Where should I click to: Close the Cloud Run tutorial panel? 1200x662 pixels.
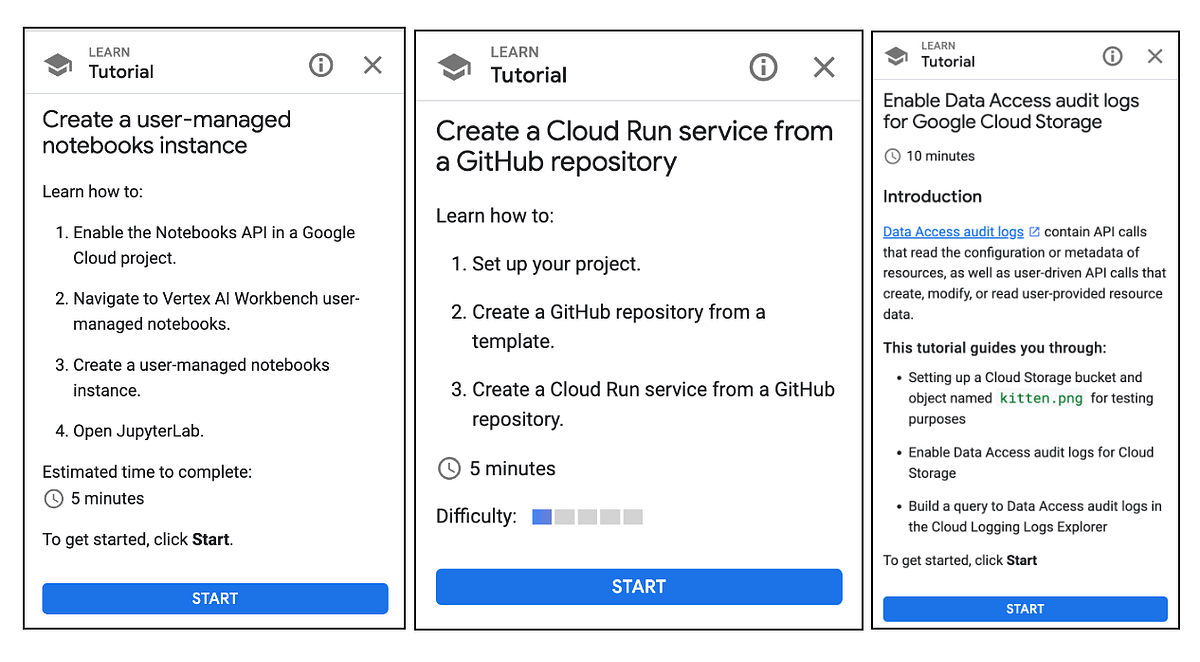click(824, 67)
